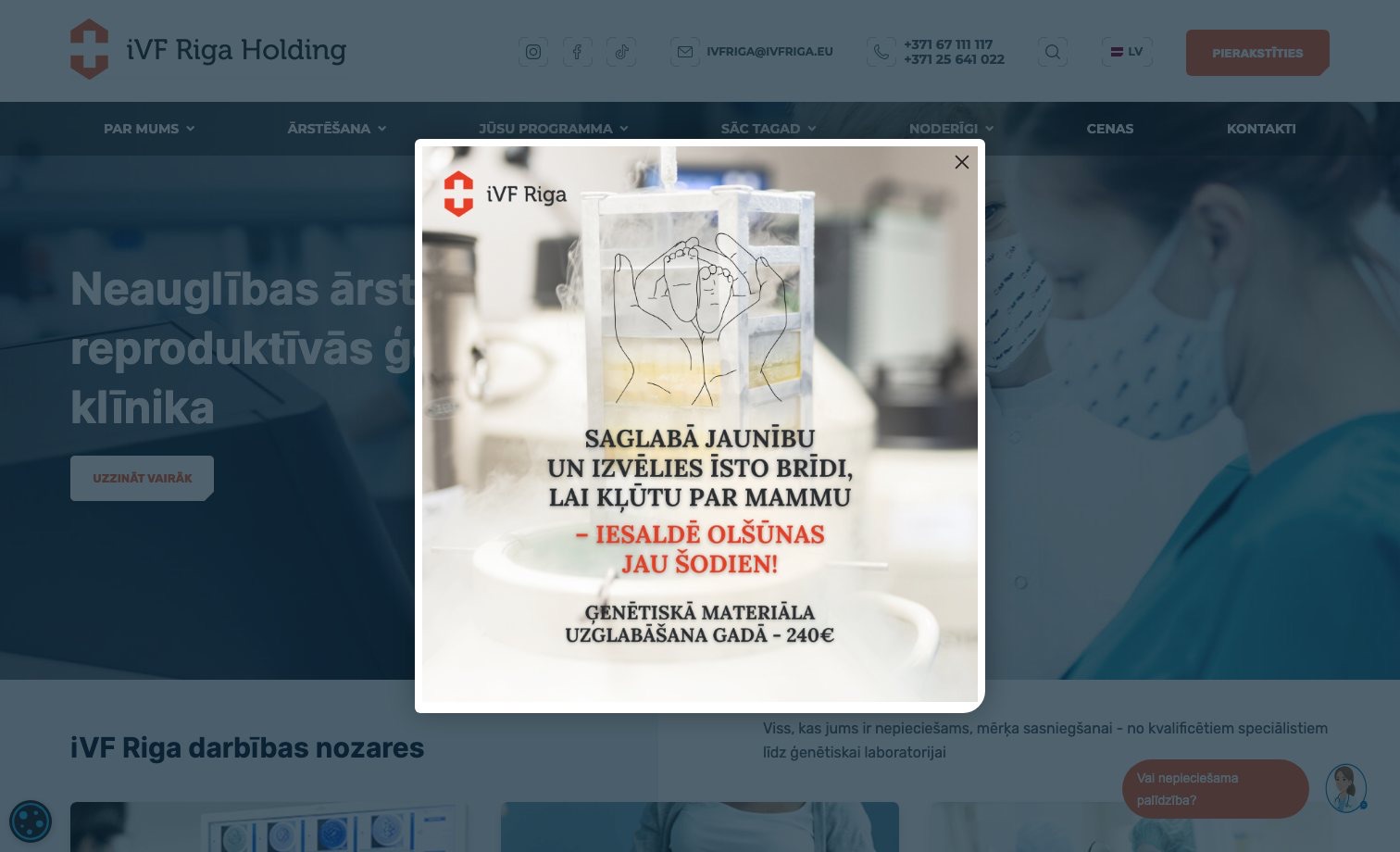Expand the NODERĪGI dropdown menu
The image size is (1400, 852).
click(x=950, y=129)
